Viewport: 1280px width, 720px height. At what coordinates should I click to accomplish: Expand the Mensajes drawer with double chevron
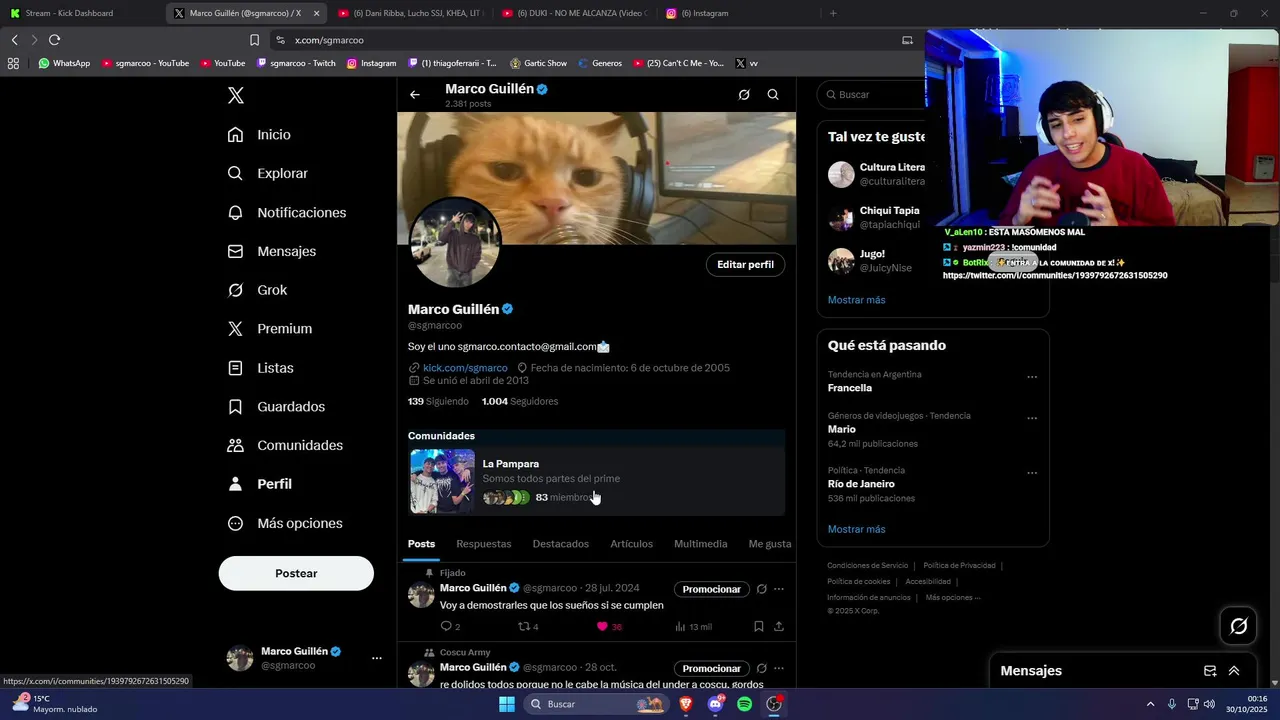point(1234,671)
